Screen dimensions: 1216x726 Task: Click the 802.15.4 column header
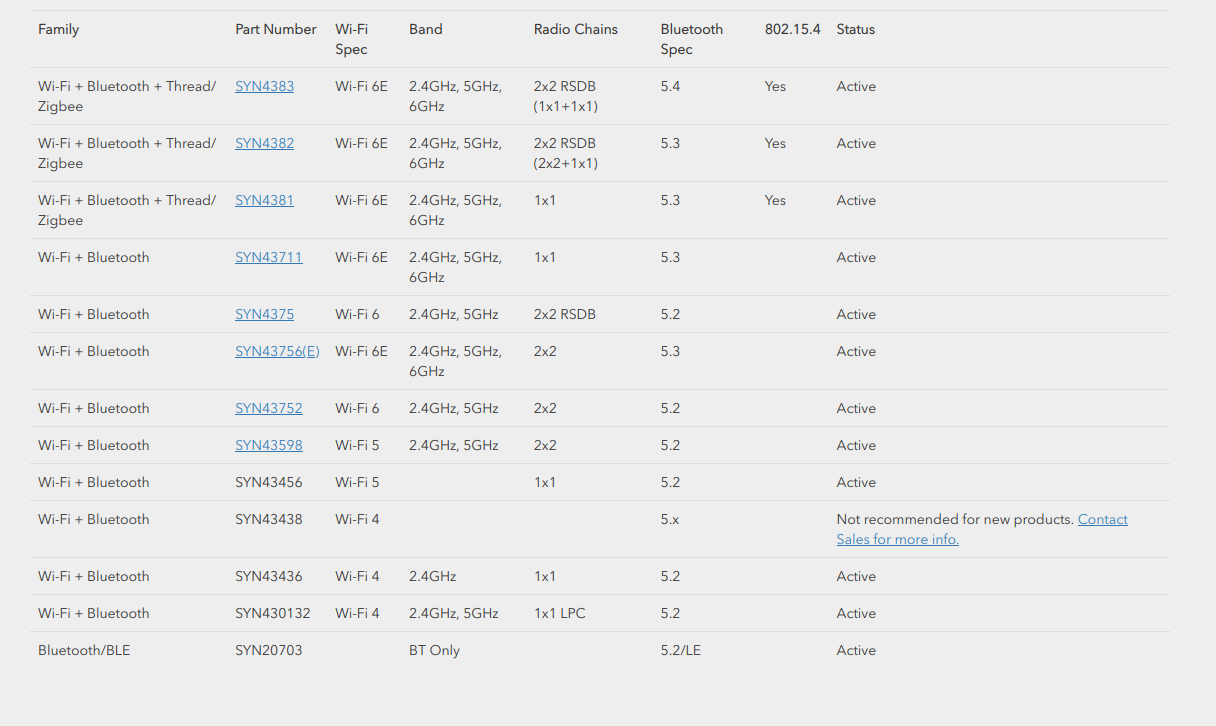pos(793,29)
